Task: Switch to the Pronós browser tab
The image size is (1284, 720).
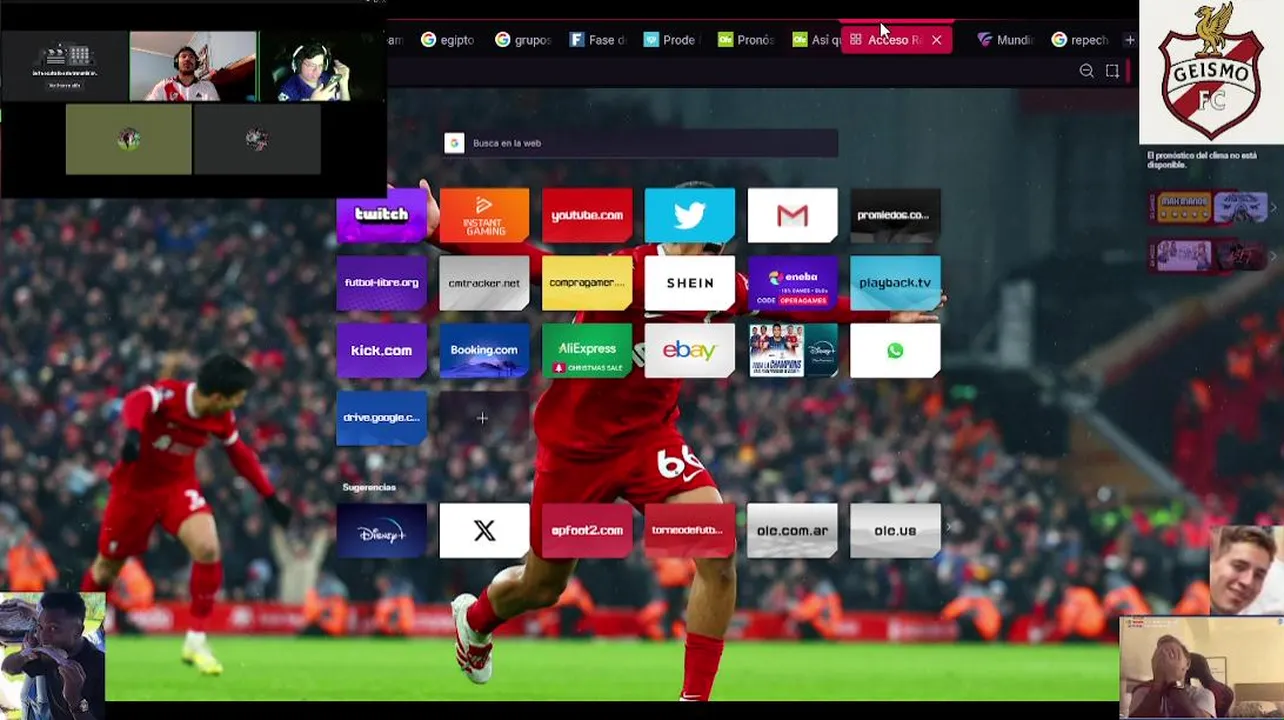Action: point(746,40)
